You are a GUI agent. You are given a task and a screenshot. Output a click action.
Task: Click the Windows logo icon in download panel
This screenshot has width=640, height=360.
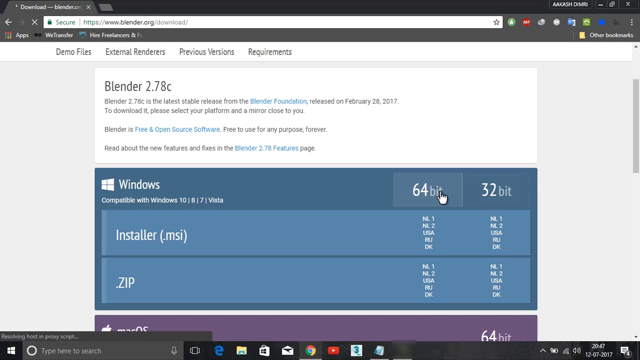click(108, 184)
